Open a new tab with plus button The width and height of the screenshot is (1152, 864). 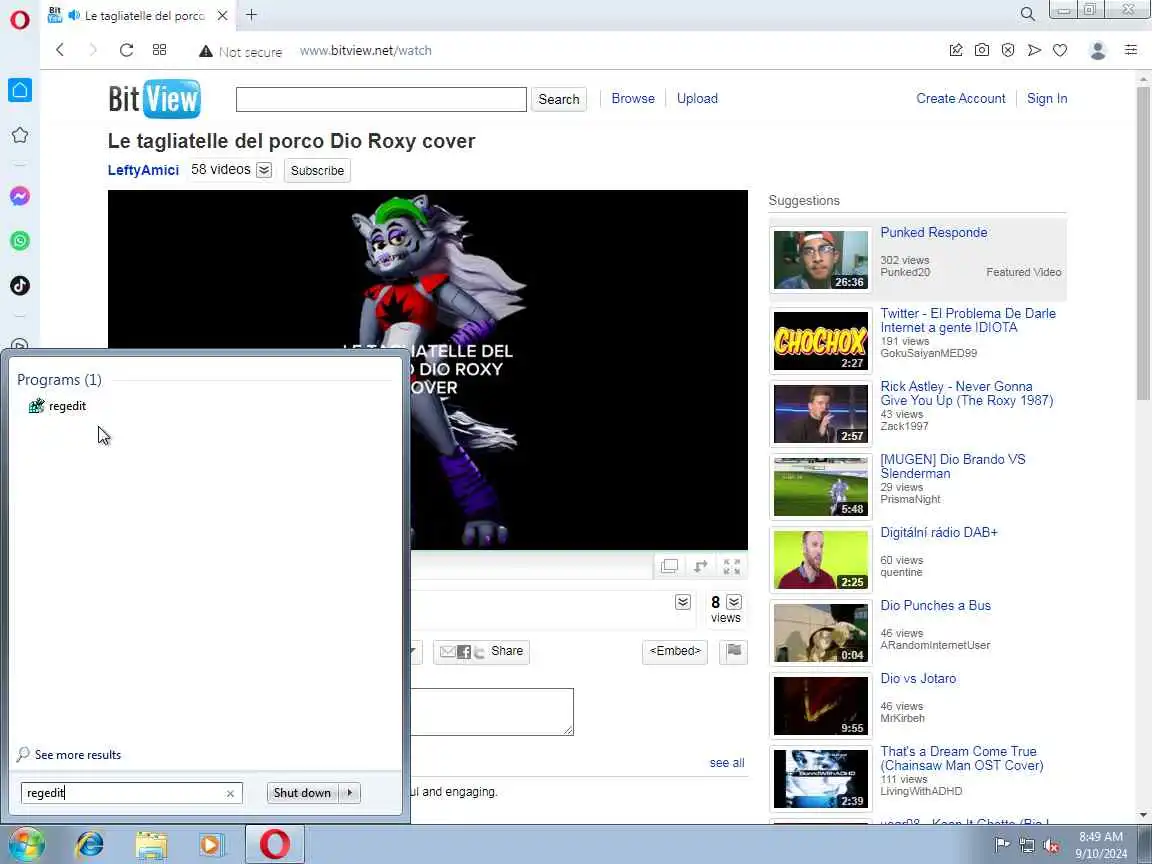pos(251,15)
